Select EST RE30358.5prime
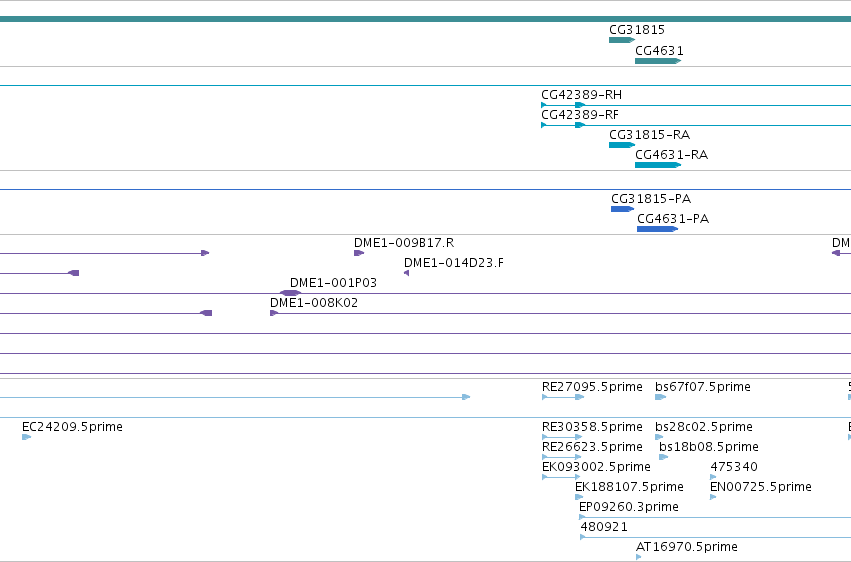The width and height of the screenshot is (851, 562). pos(592,427)
